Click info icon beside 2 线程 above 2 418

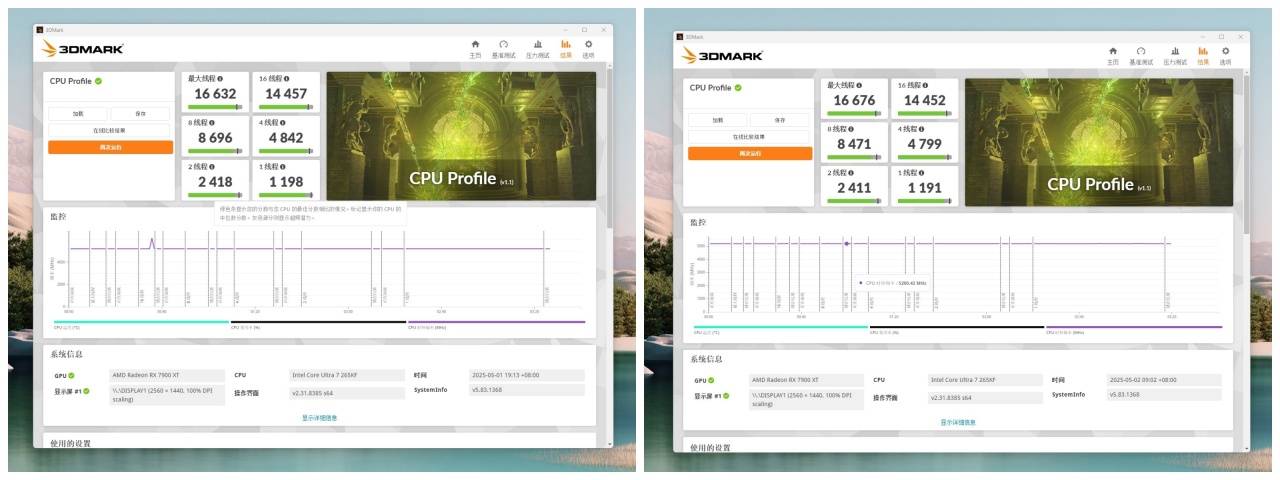tap(212, 166)
